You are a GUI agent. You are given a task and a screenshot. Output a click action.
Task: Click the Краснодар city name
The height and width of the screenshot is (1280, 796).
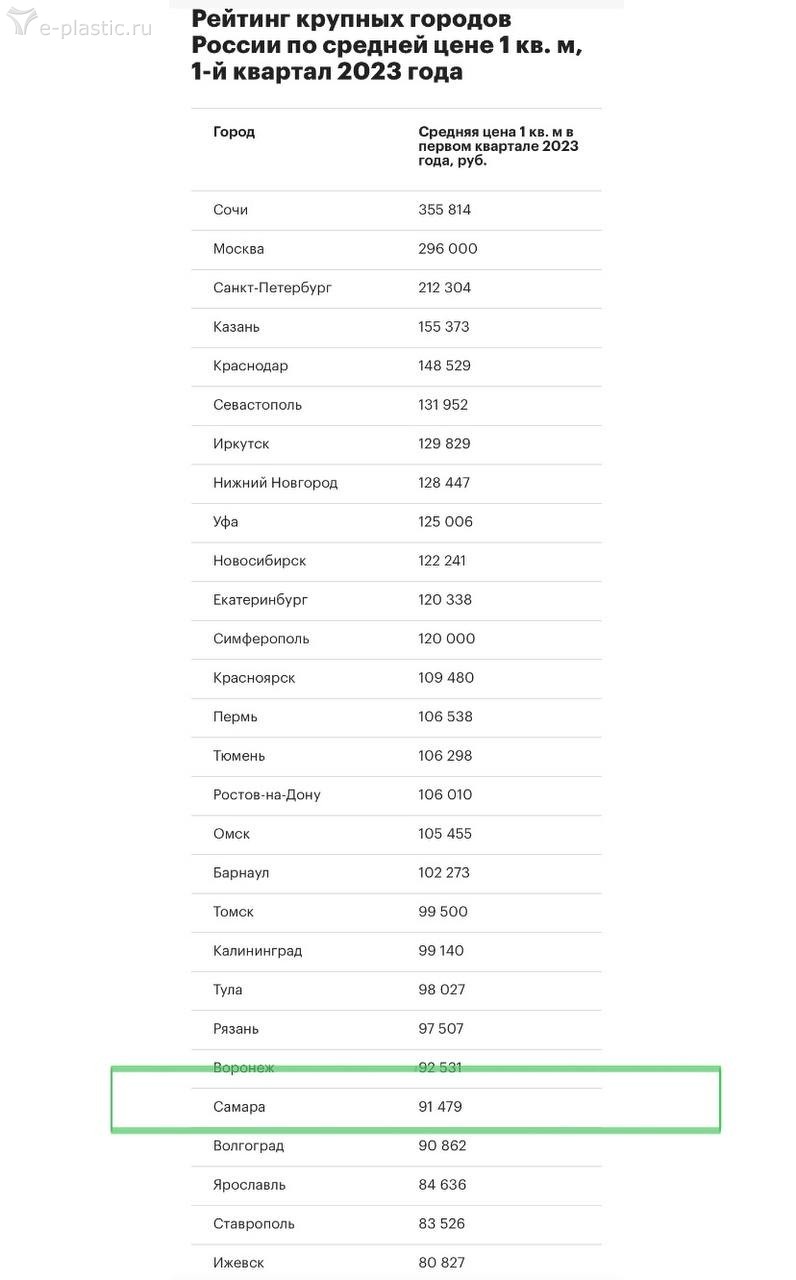coord(251,366)
